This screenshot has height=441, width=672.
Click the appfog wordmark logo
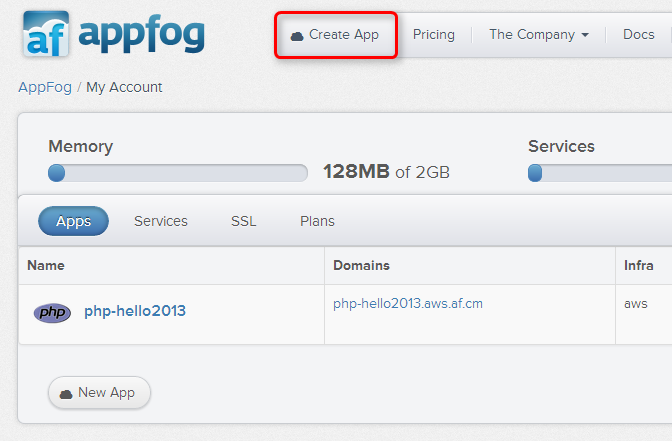(141, 34)
